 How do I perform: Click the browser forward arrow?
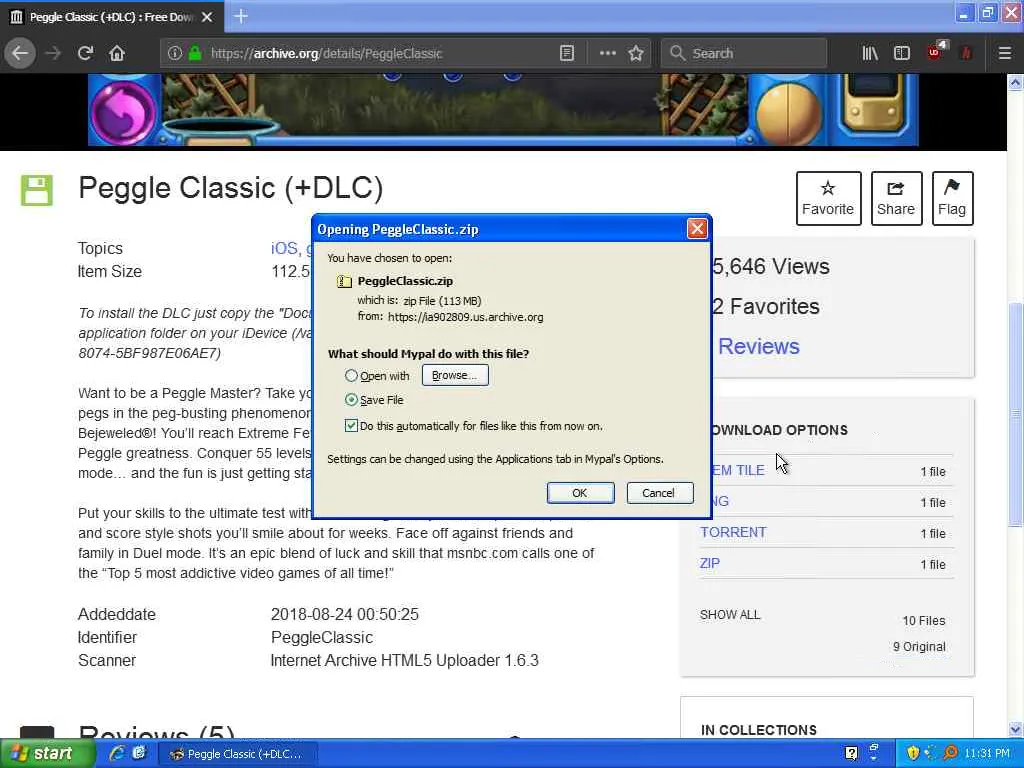tap(54, 54)
